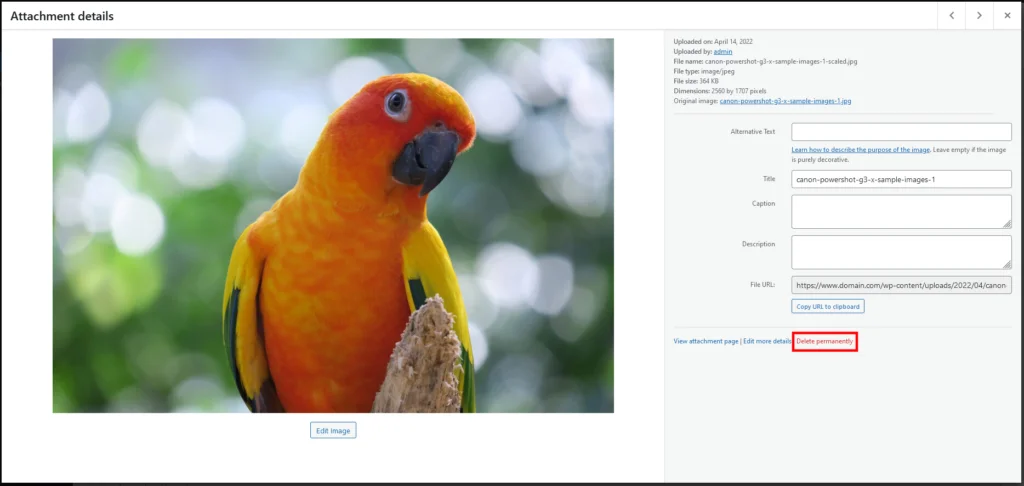Click the Delete permanently link
Viewport: 1024px width, 486px height.
click(825, 342)
